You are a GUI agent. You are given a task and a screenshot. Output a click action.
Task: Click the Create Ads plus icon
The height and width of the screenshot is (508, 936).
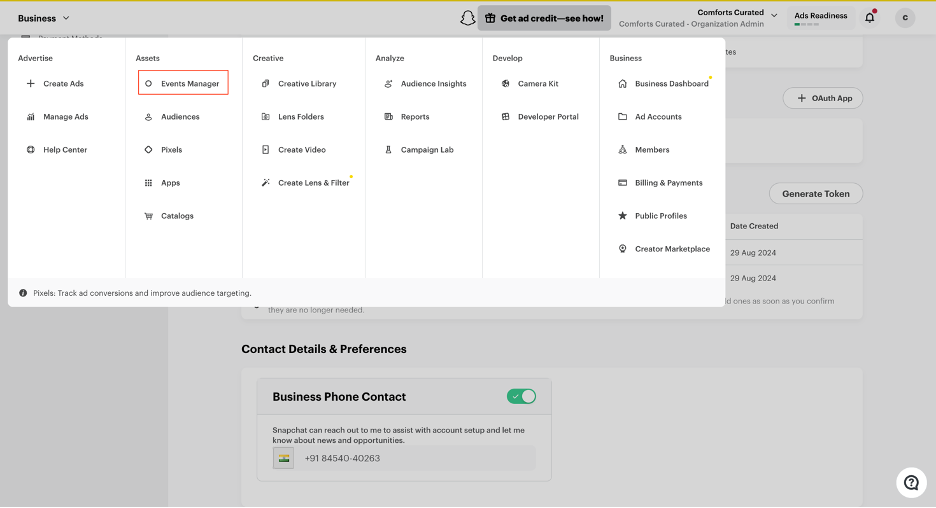click(x=30, y=84)
